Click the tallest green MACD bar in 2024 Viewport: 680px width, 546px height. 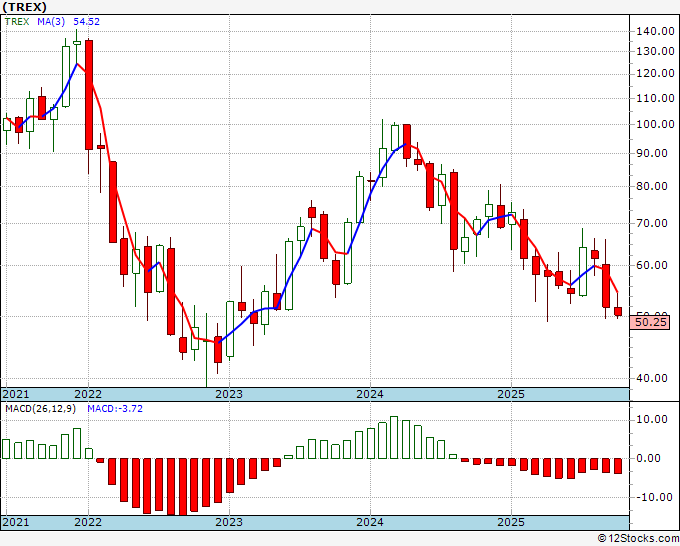click(x=394, y=438)
